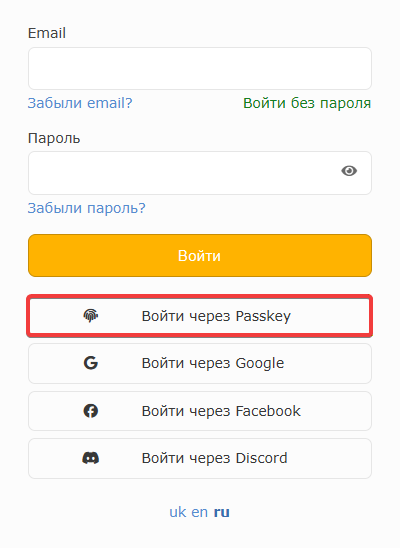Click the Пароль field label
Screen dimensions: 400x548
(54, 138)
